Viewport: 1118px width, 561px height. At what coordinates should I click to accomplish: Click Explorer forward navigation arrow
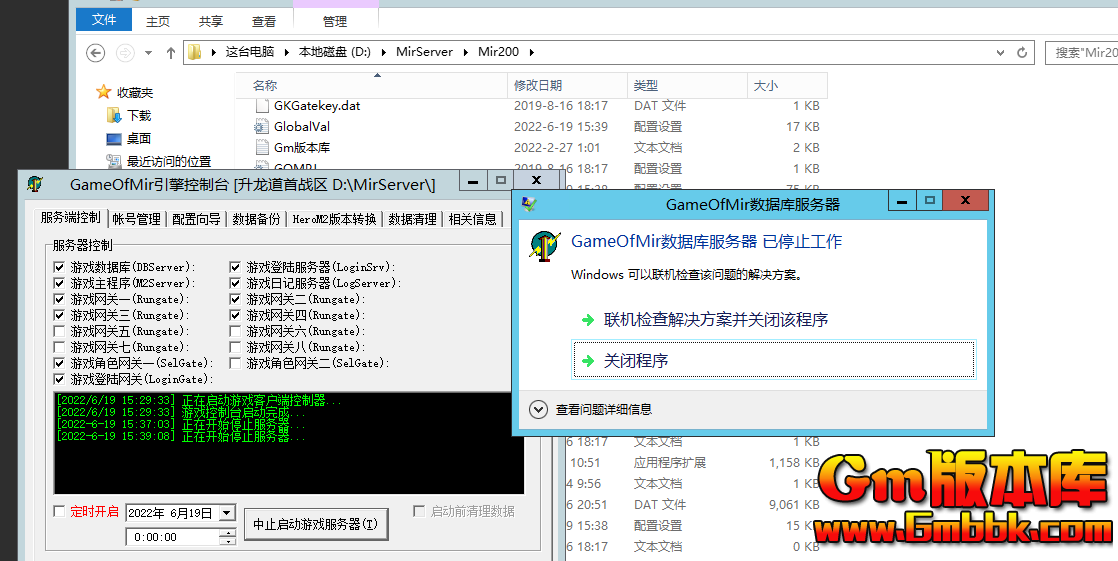[125, 52]
